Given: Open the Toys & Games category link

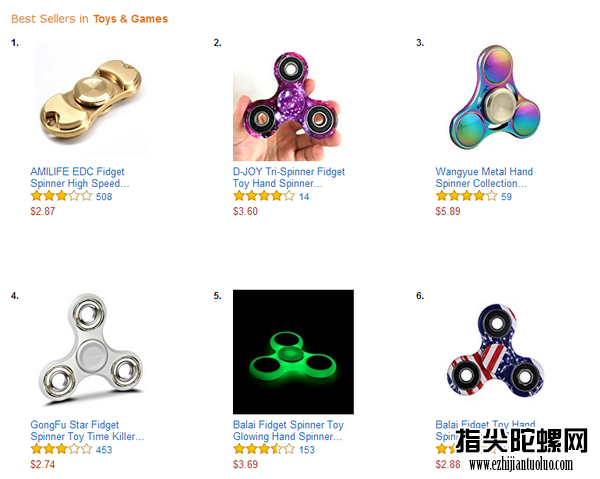Looking at the screenshot, I should pyautogui.click(x=130, y=19).
